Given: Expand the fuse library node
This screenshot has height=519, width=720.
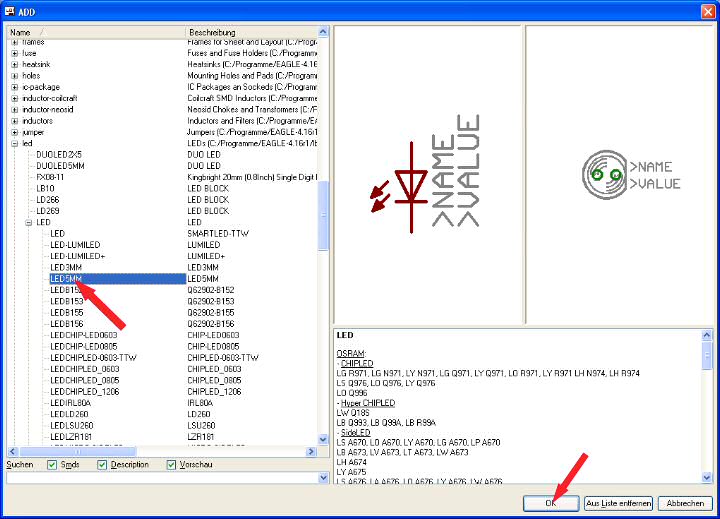Looking at the screenshot, I should point(15,54).
